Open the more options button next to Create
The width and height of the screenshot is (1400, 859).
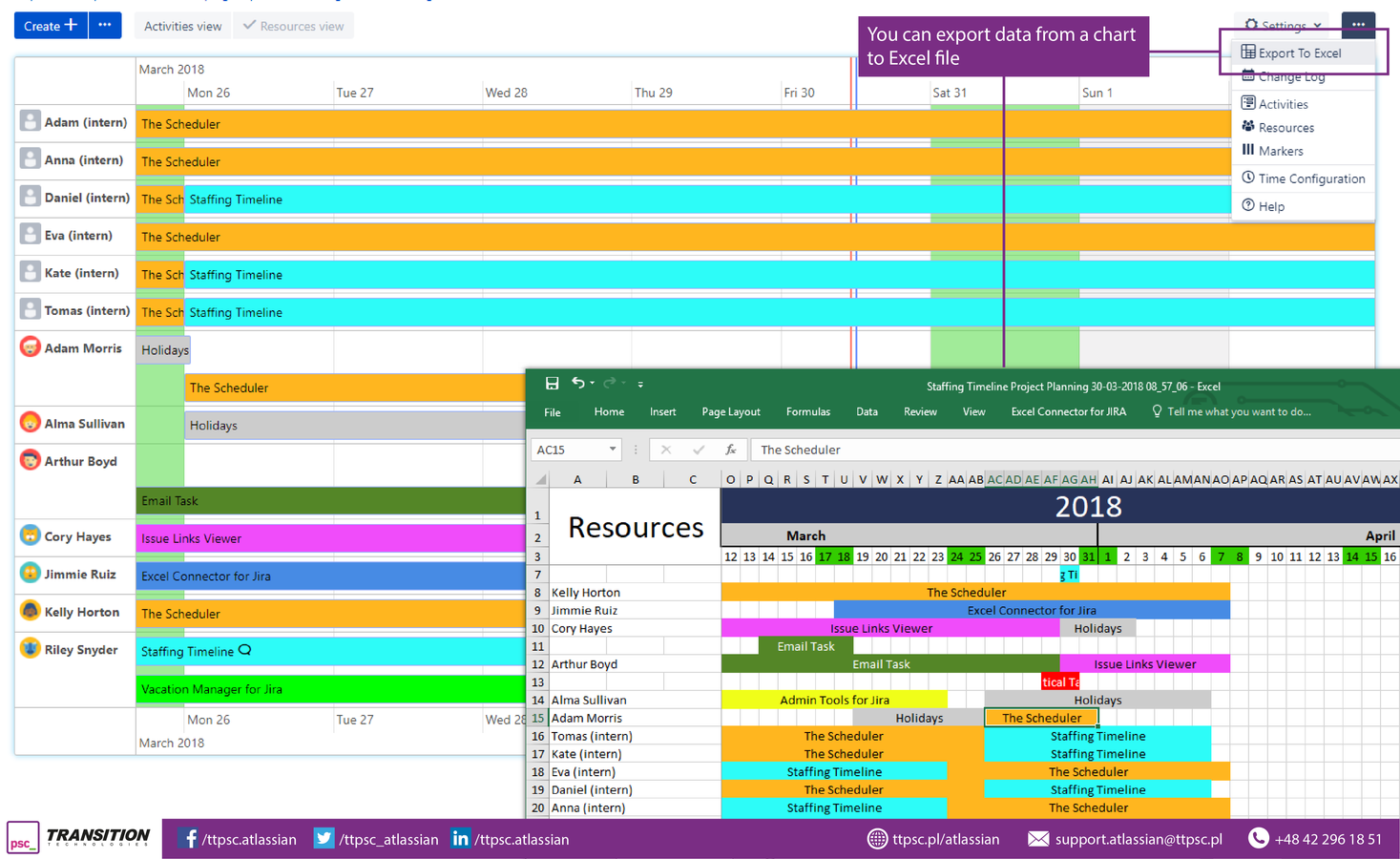click(x=105, y=26)
